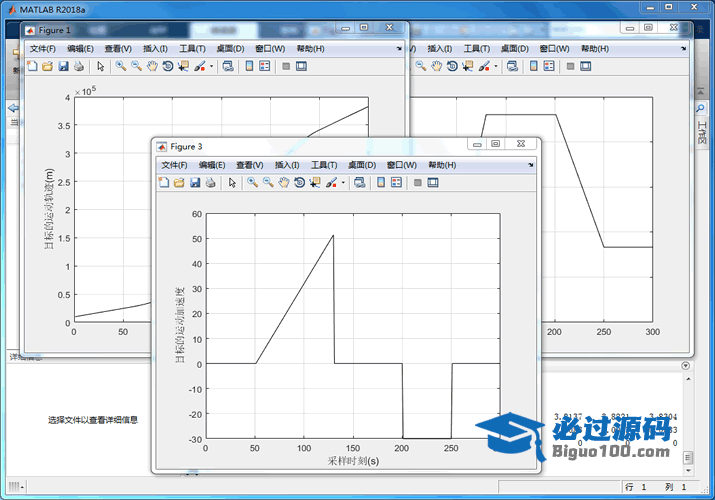Open 查看(V) menu in Figure 3
715x500 pixels.
[x=249, y=165]
